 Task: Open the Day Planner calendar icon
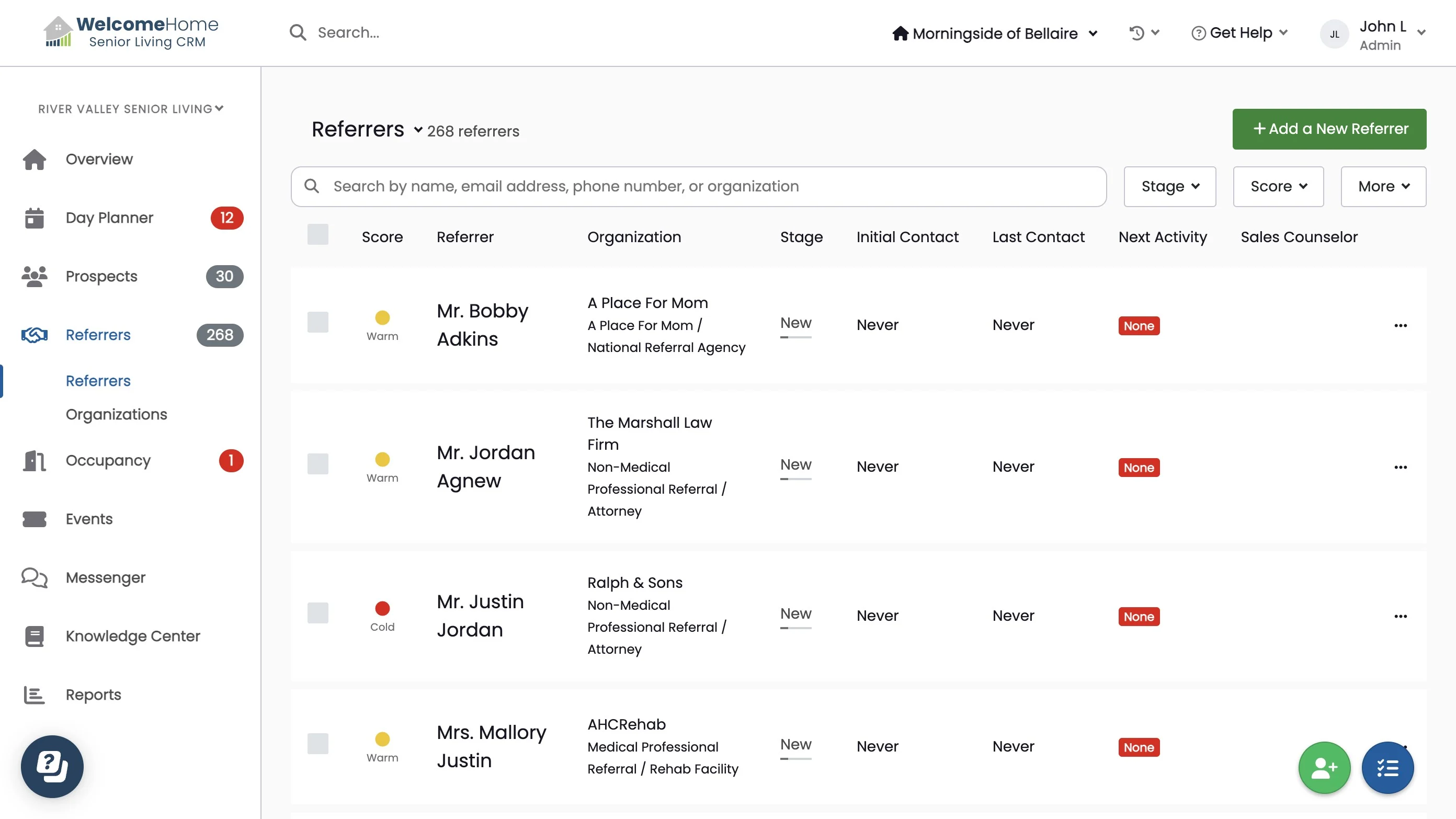tap(34, 218)
